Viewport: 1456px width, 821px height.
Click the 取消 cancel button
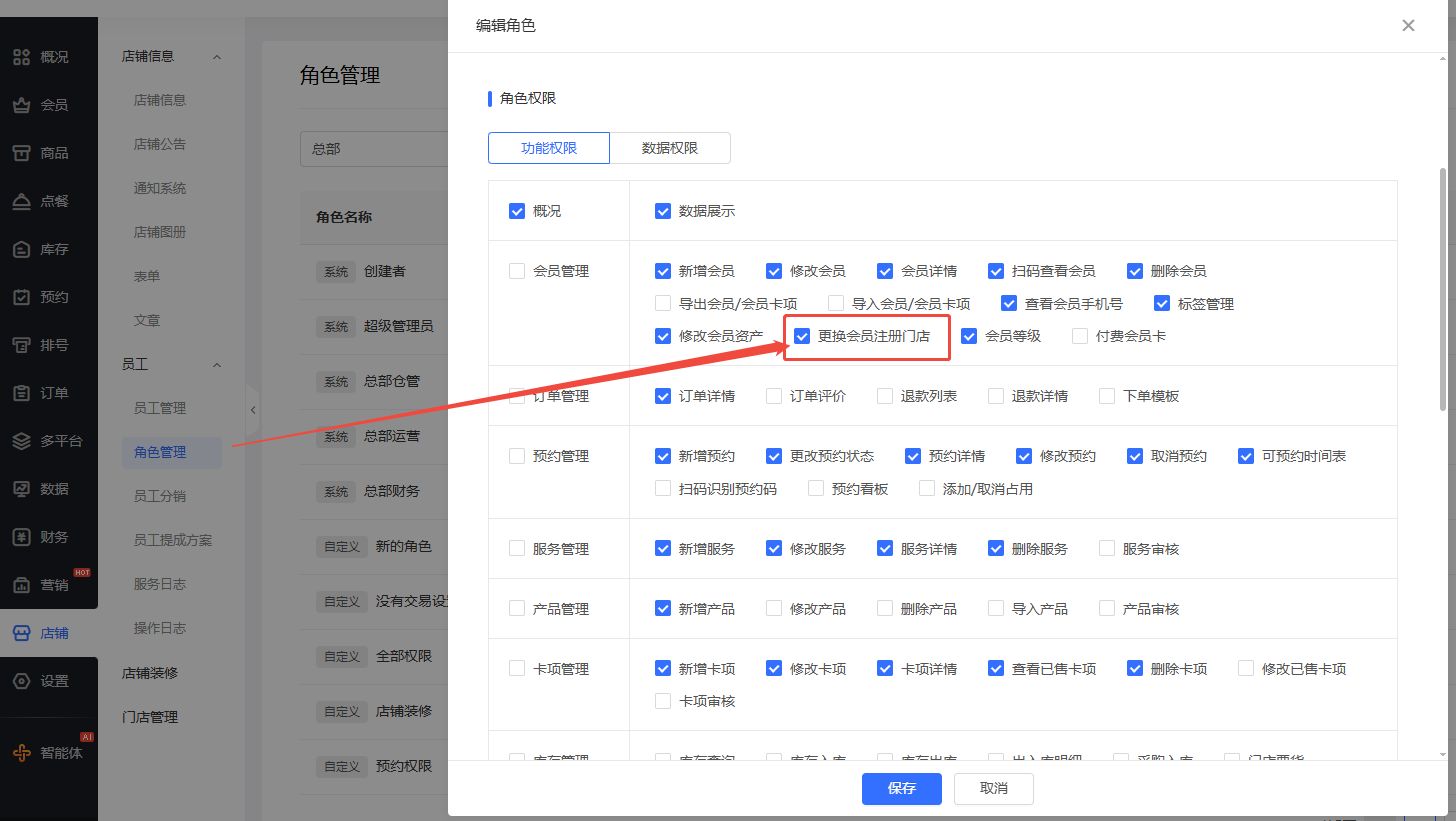(x=993, y=788)
